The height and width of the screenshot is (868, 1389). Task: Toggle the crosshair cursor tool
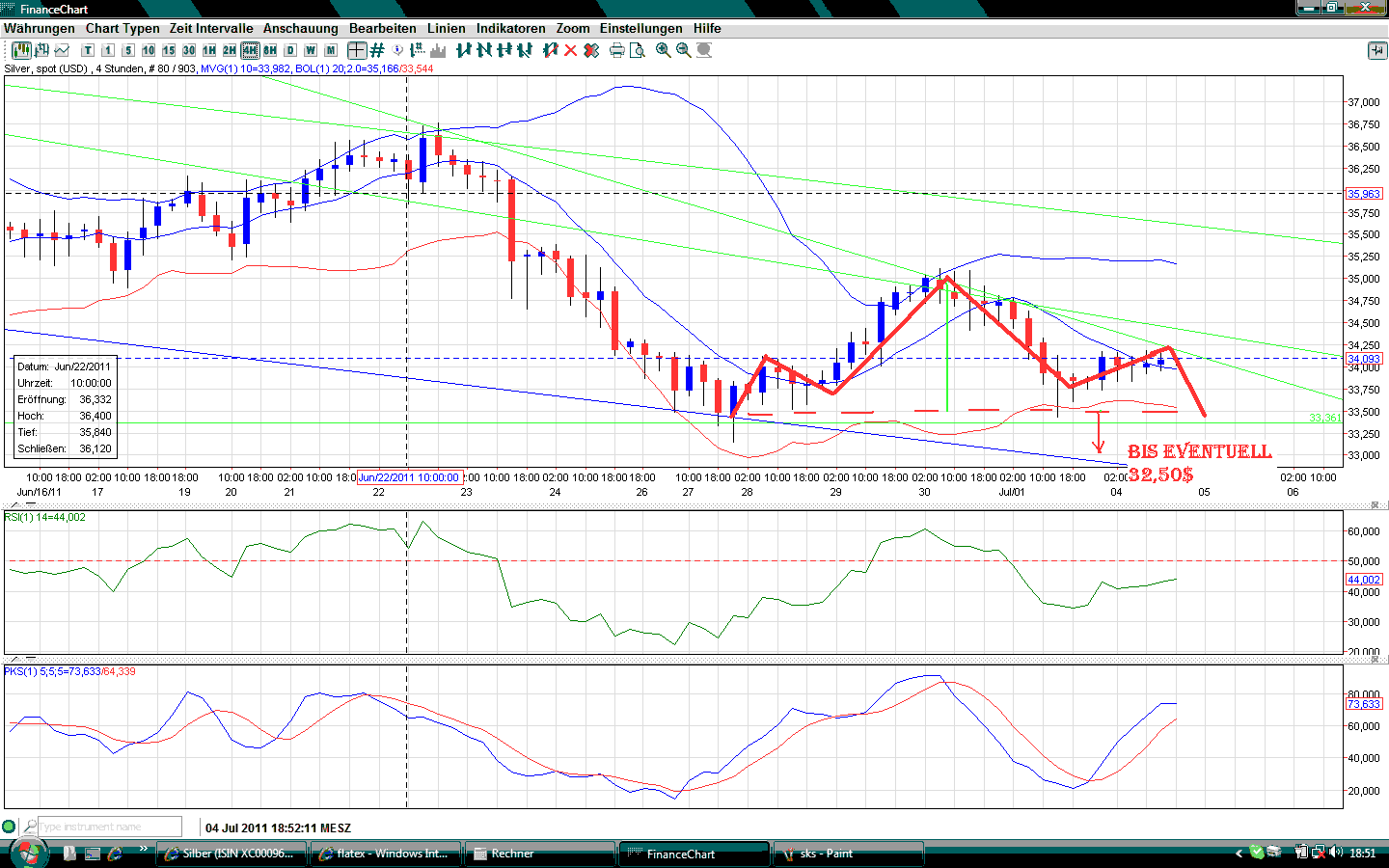[357, 50]
